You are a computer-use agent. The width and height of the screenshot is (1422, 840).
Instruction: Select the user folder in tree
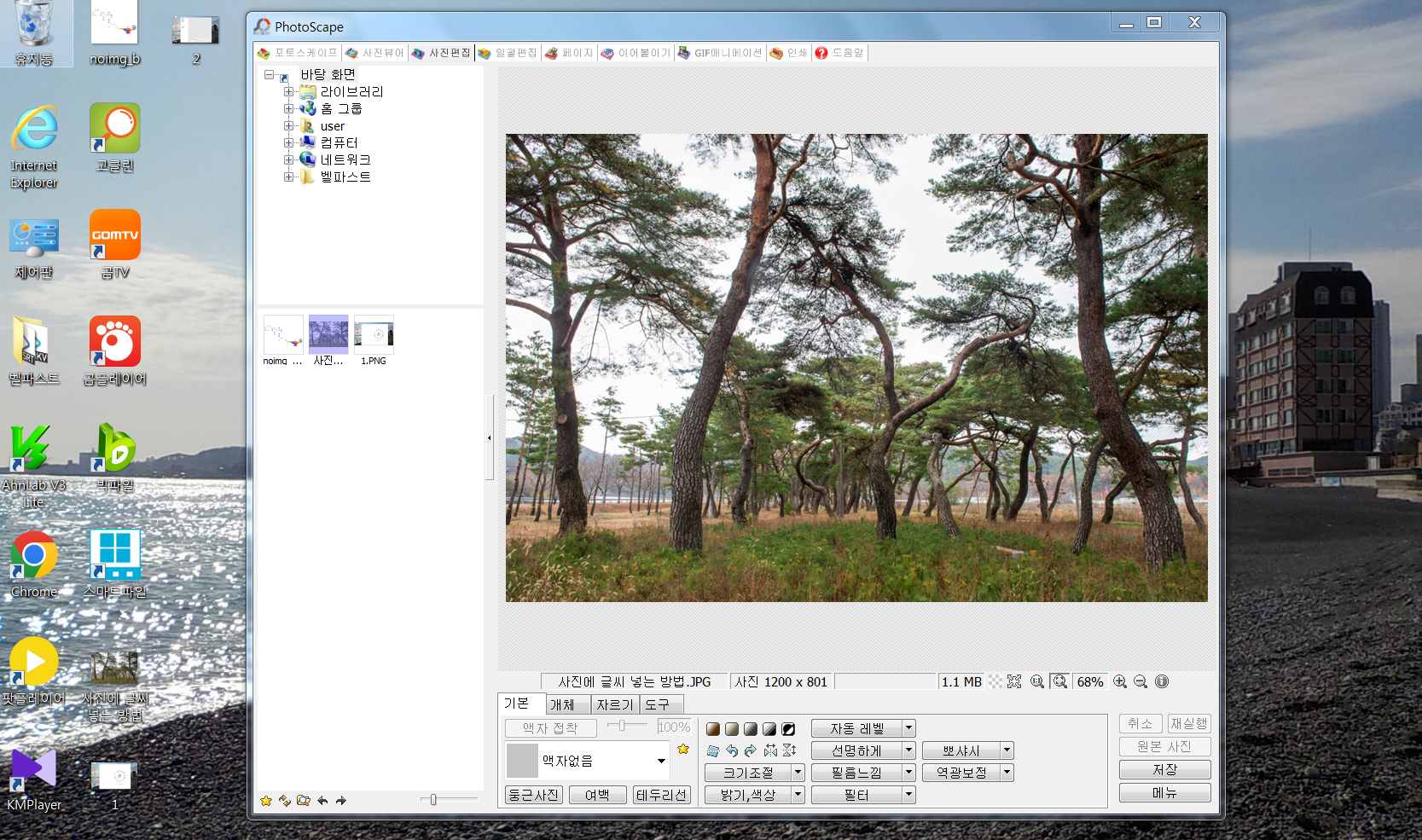332,126
